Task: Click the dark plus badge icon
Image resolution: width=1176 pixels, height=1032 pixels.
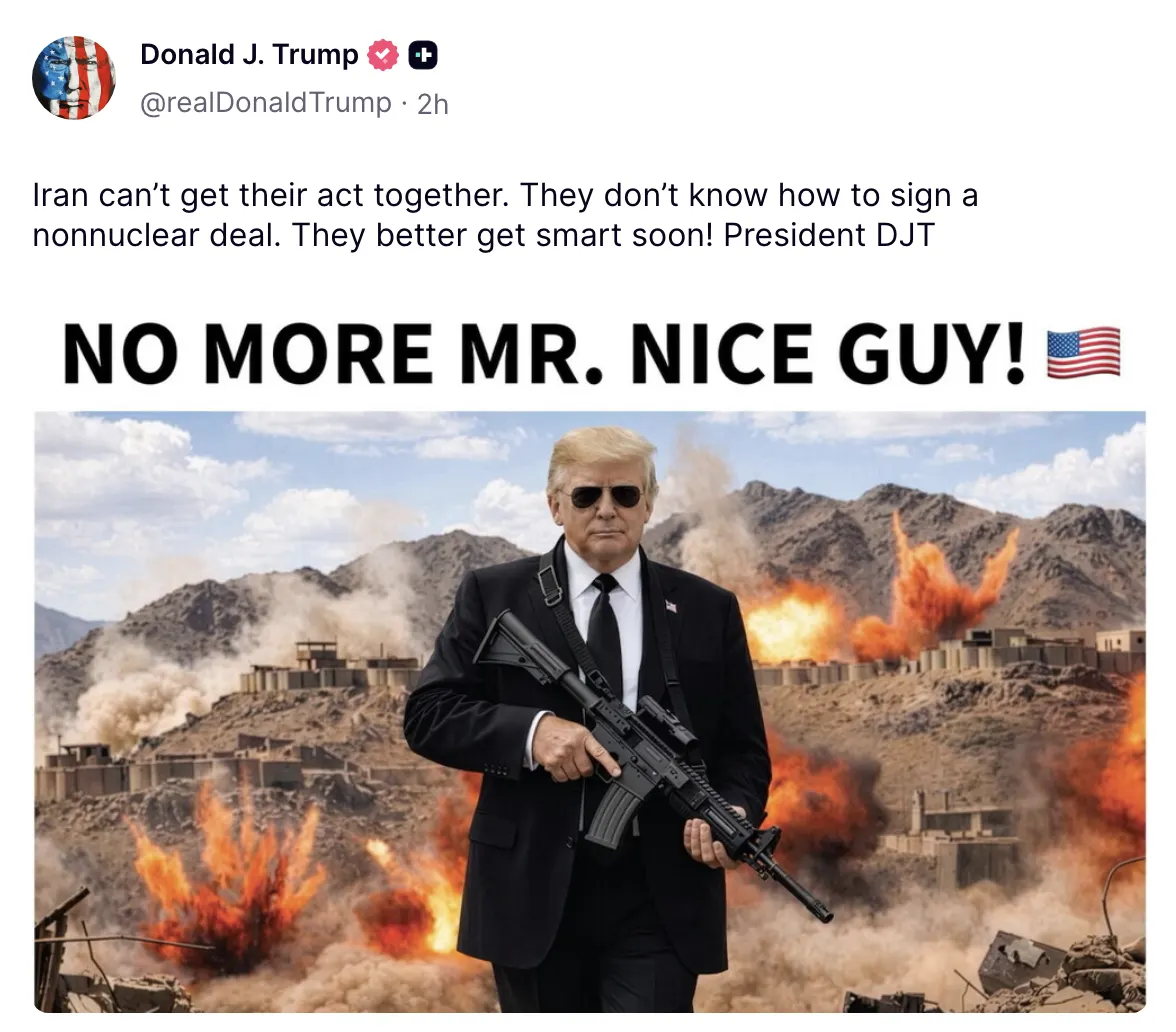Action: coord(423,56)
